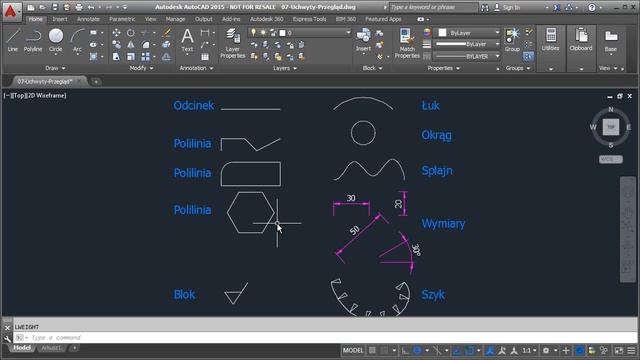
Task: Activate the Rotate tool in Modify panel
Action: click(x=131, y=33)
